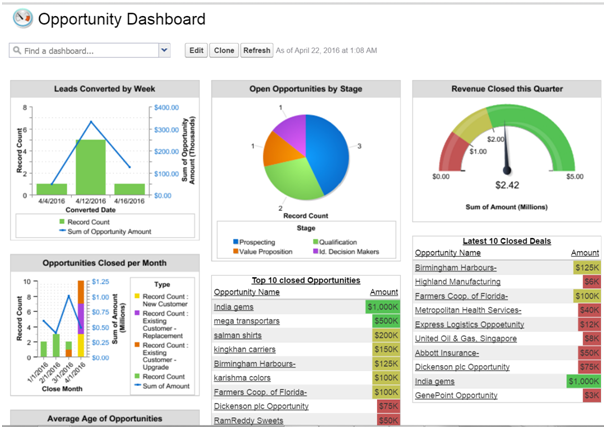The height and width of the screenshot is (429, 606).
Task: Click the yellow New Customer legend swatch
Action: click(x=137, y=296)
